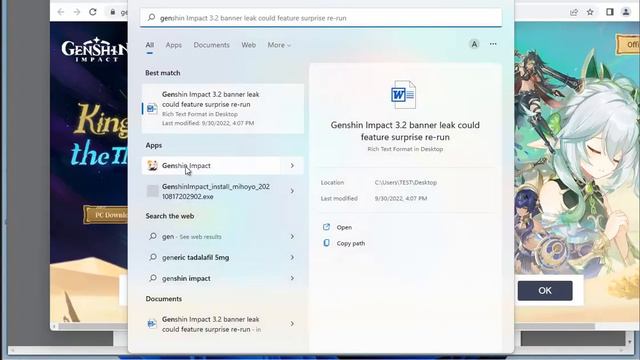This screenshot has width=640, height=360.
Task: Open the best match Genshin Impact 3.2 document
Action: [x=223, y=109]
